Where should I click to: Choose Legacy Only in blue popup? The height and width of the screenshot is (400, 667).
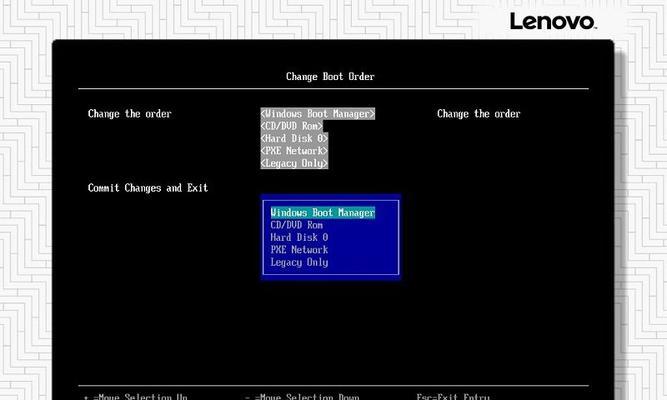299,262
